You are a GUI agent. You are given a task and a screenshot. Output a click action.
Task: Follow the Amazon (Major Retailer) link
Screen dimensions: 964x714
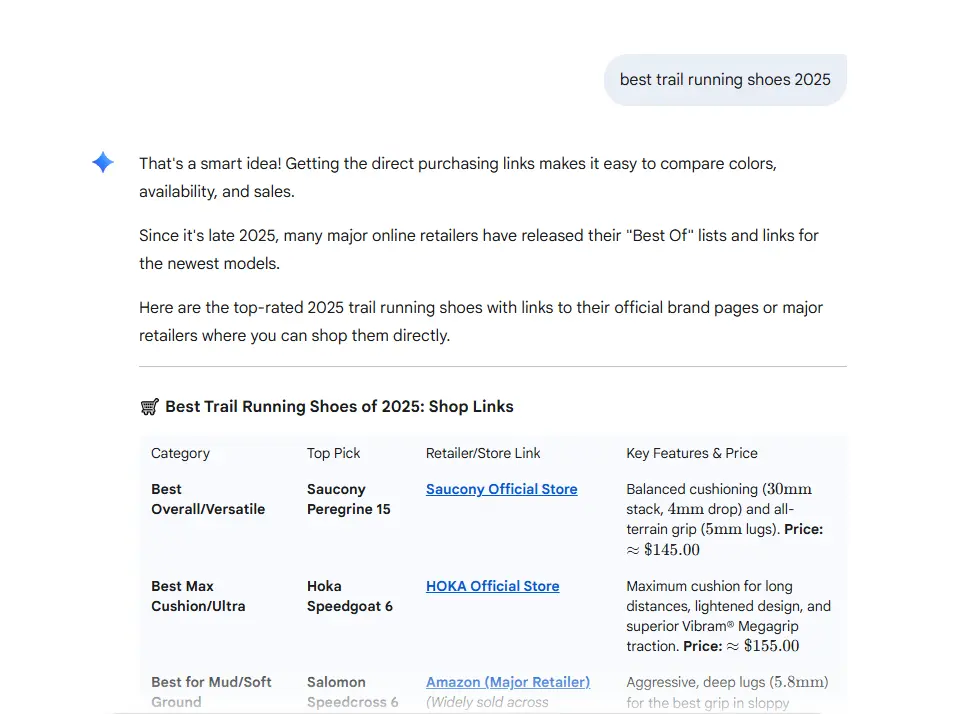(507, 682)
